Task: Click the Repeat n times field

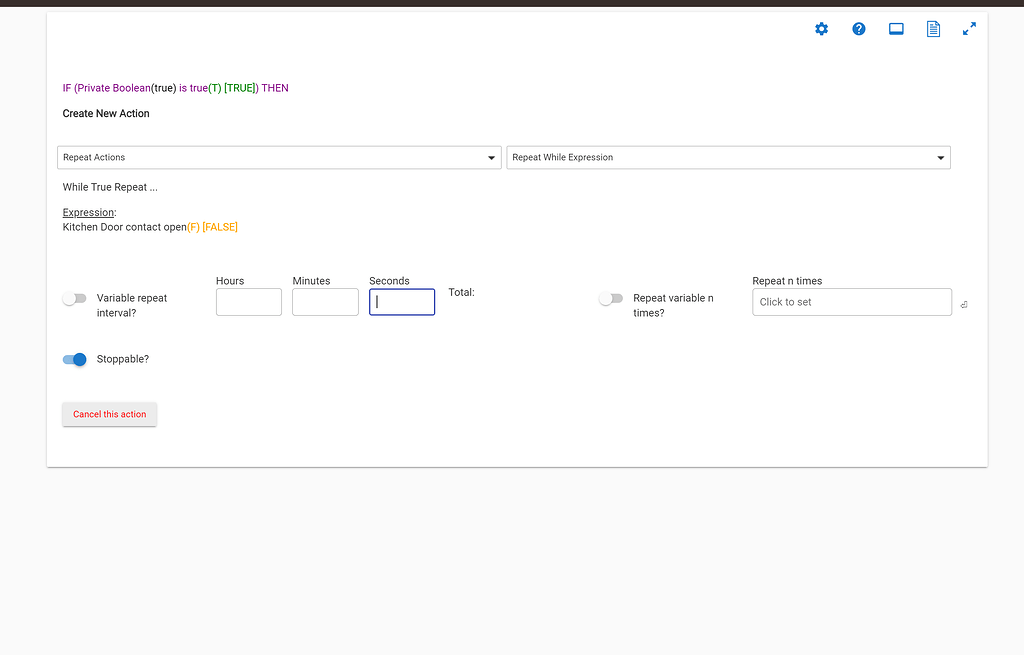Action: (x=851, y=302)
